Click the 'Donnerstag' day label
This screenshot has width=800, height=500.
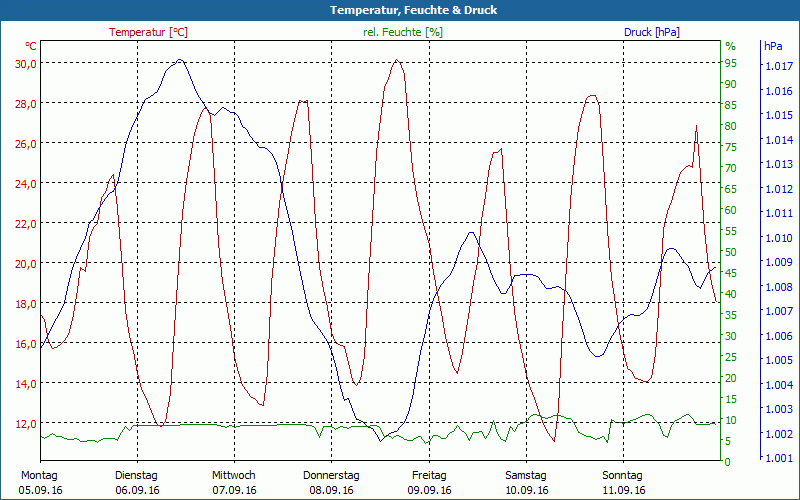coord(331,475)
